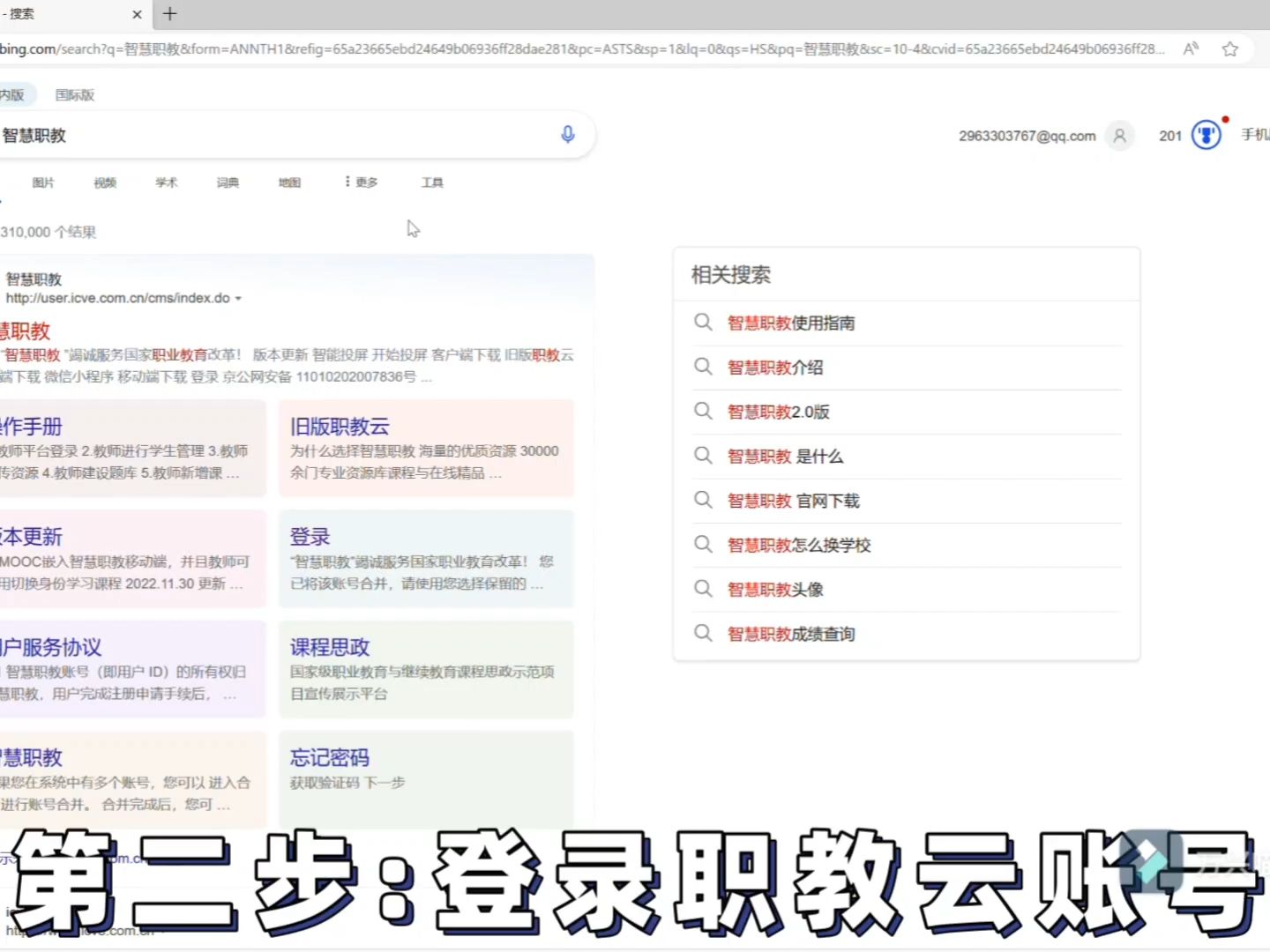This screenshot has height=952, width=1270.
Task: Open a new browser tab
Action: 170,14
